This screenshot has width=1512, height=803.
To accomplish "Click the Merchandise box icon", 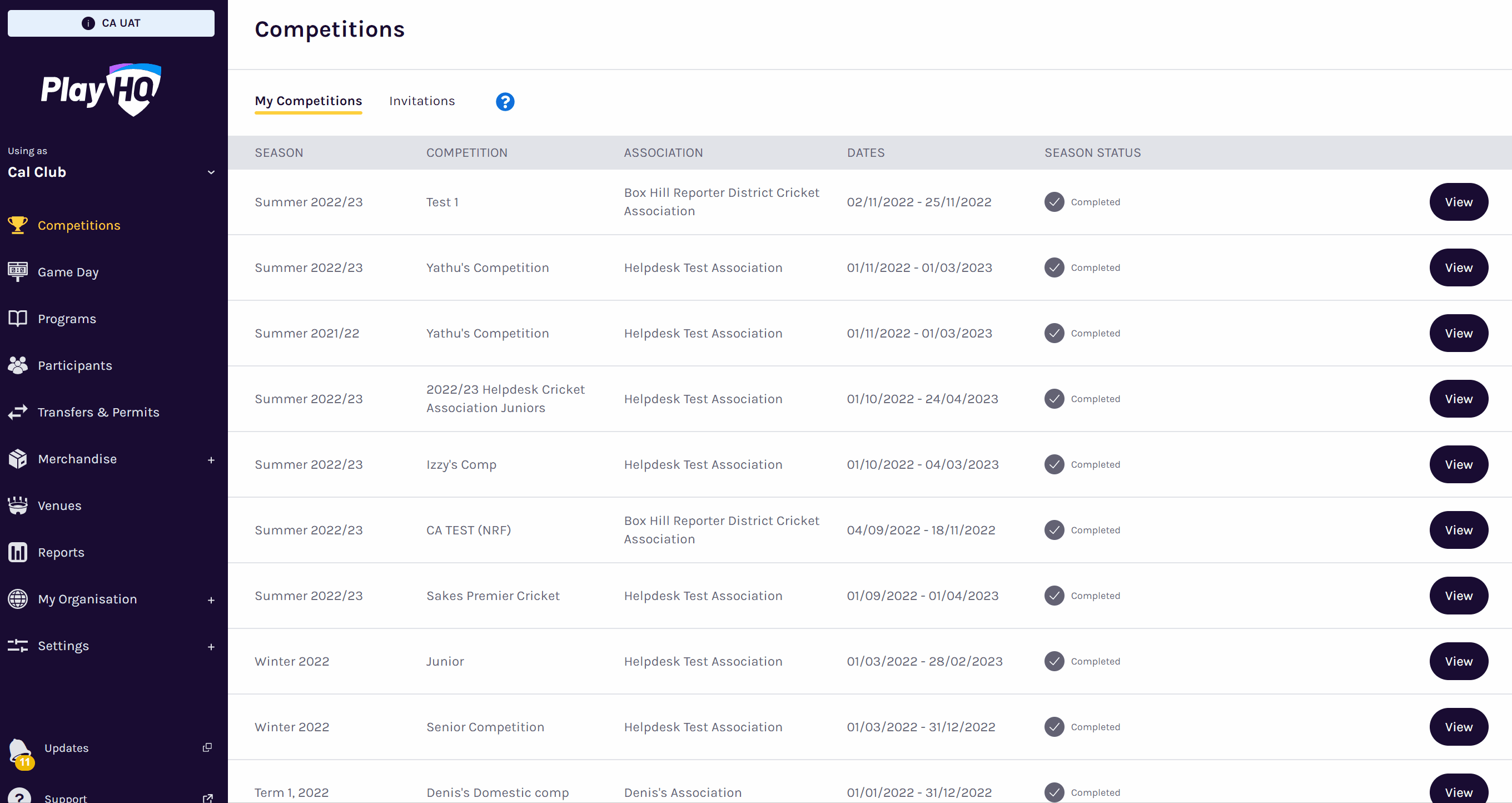I will point(18,458).
